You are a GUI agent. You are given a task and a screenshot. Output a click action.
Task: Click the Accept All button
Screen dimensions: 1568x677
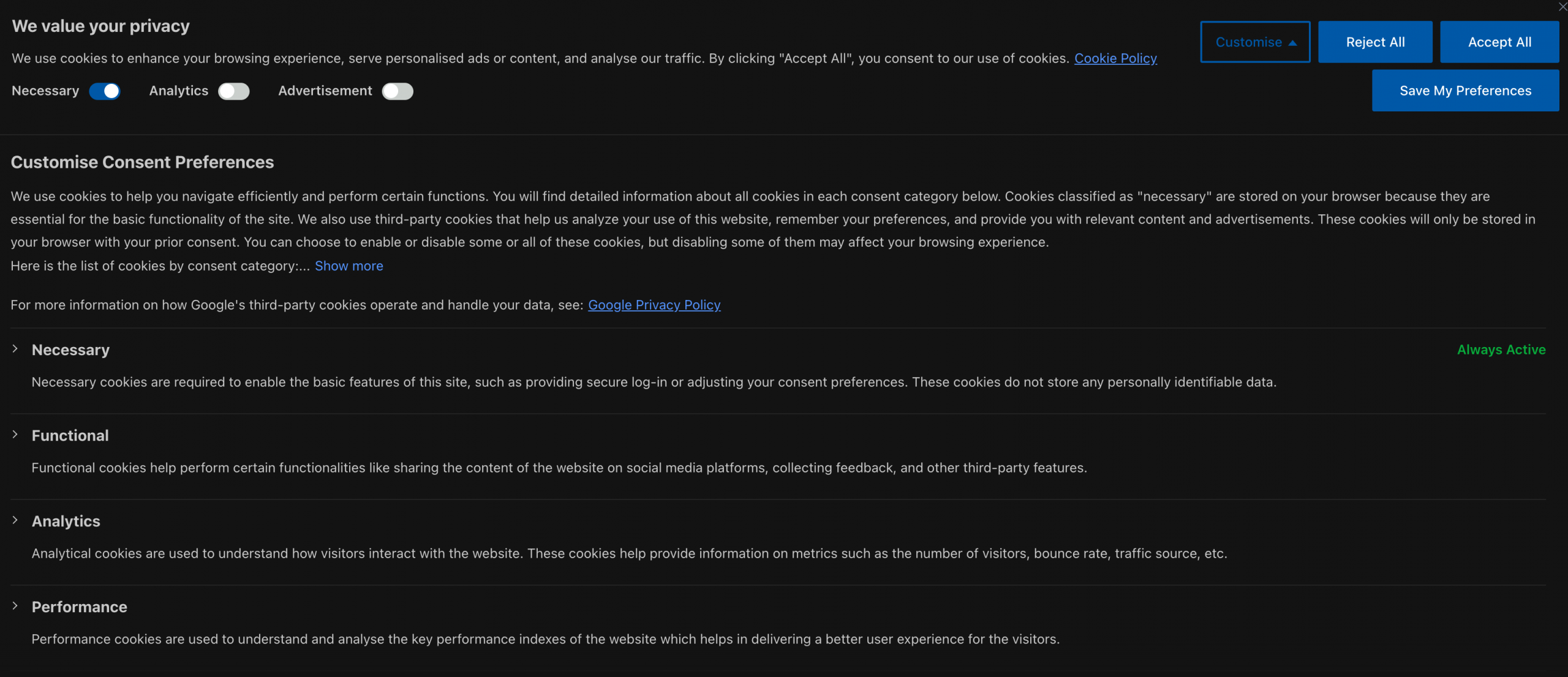1499,42
